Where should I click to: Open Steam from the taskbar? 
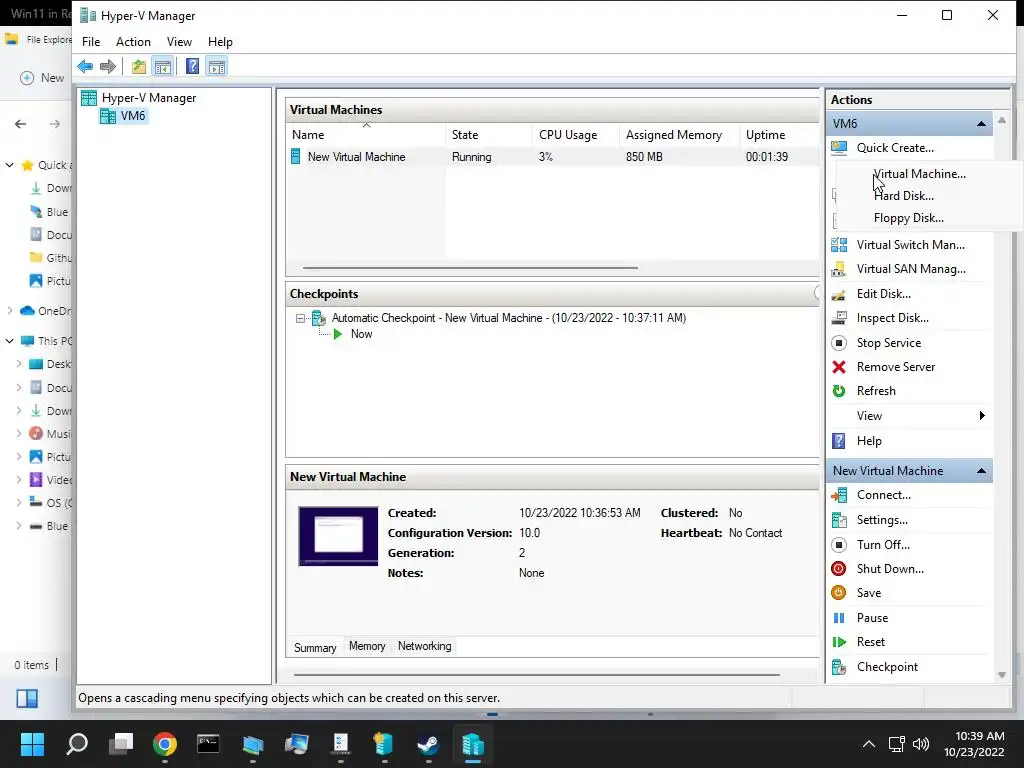428,744
